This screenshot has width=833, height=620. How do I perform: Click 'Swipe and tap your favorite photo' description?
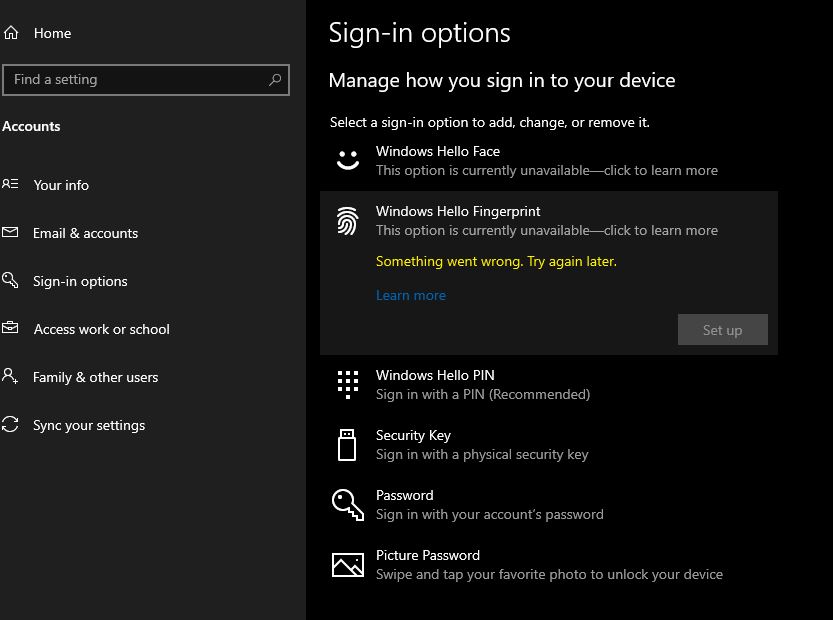click(549, 574)
